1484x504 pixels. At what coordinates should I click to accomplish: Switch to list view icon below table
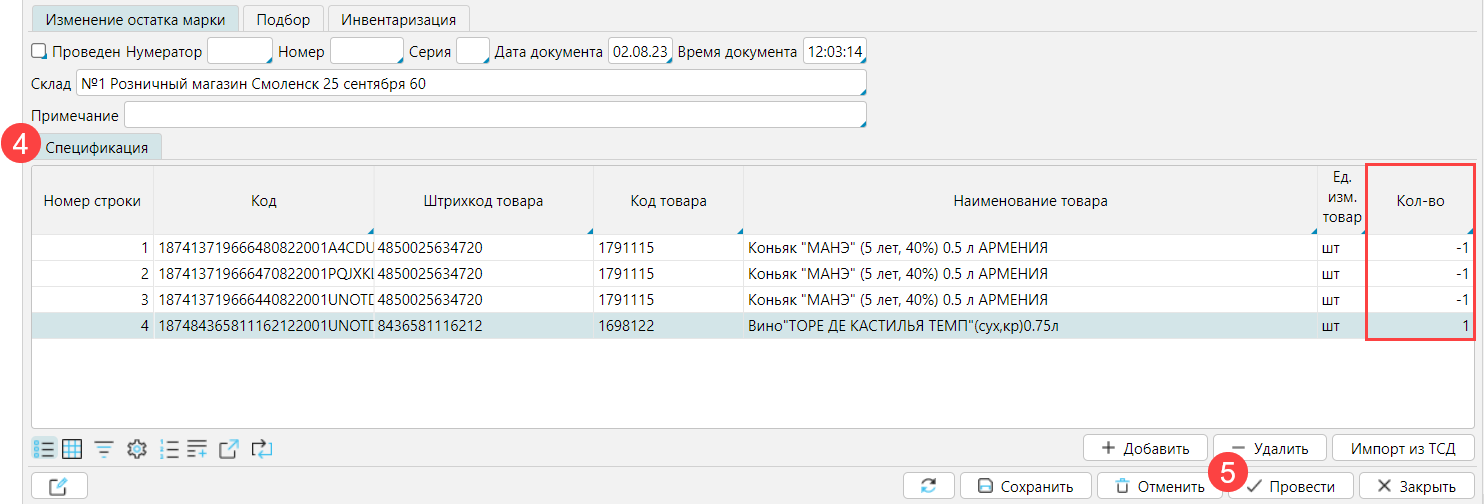click(42, 449)
